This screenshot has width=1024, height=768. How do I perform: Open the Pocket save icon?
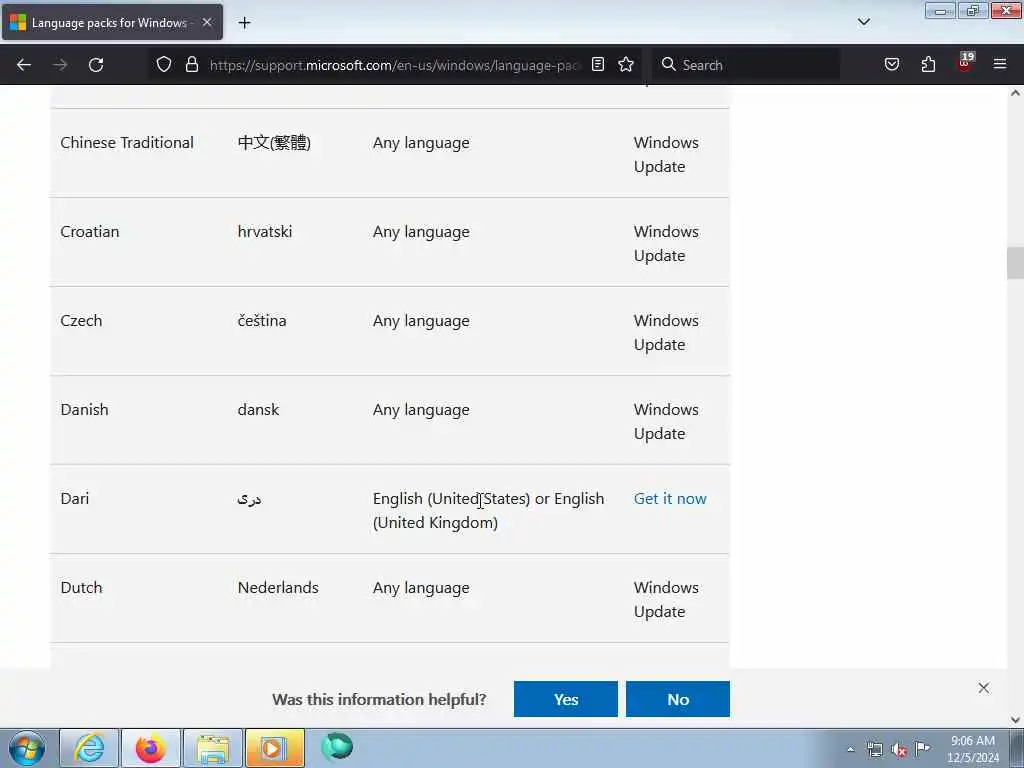pyautogui.click(x=891, y=64)
